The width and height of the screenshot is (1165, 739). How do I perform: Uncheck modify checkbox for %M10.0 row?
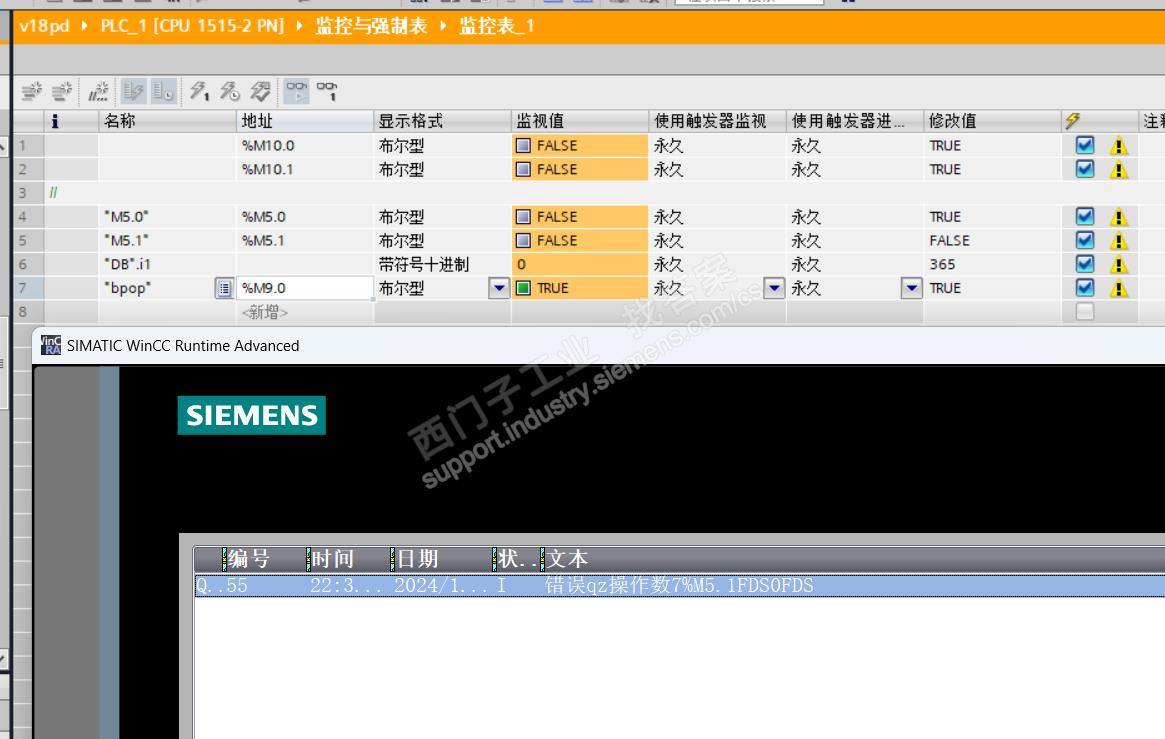click(1085, 146)
